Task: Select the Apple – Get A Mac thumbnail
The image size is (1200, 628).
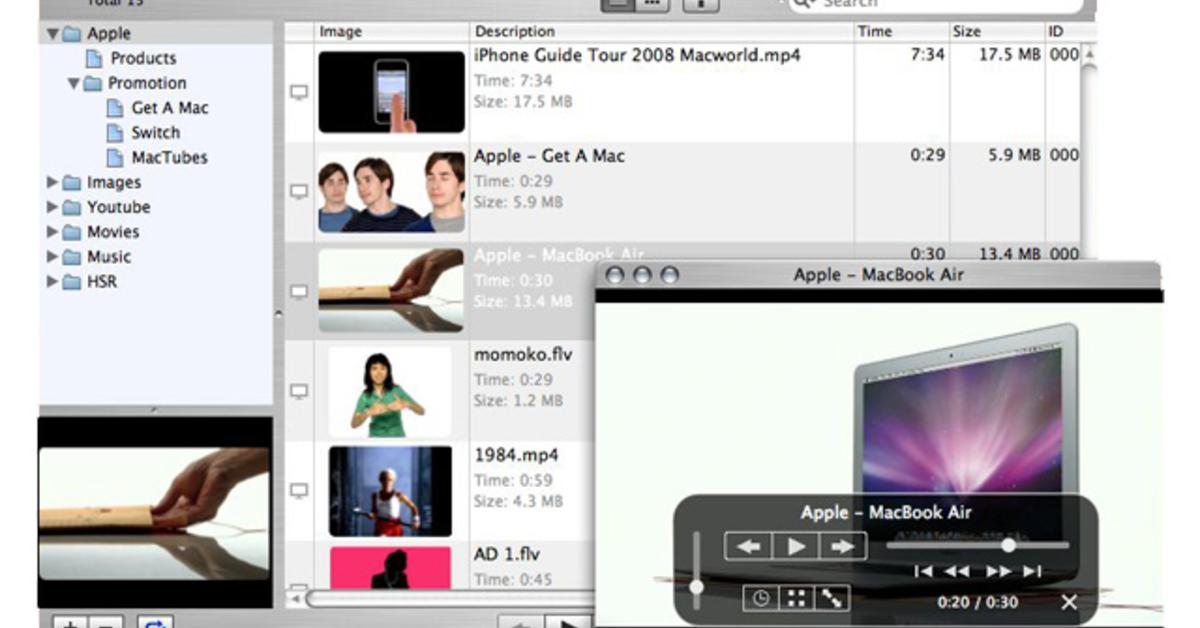Action: click(391, 192)
